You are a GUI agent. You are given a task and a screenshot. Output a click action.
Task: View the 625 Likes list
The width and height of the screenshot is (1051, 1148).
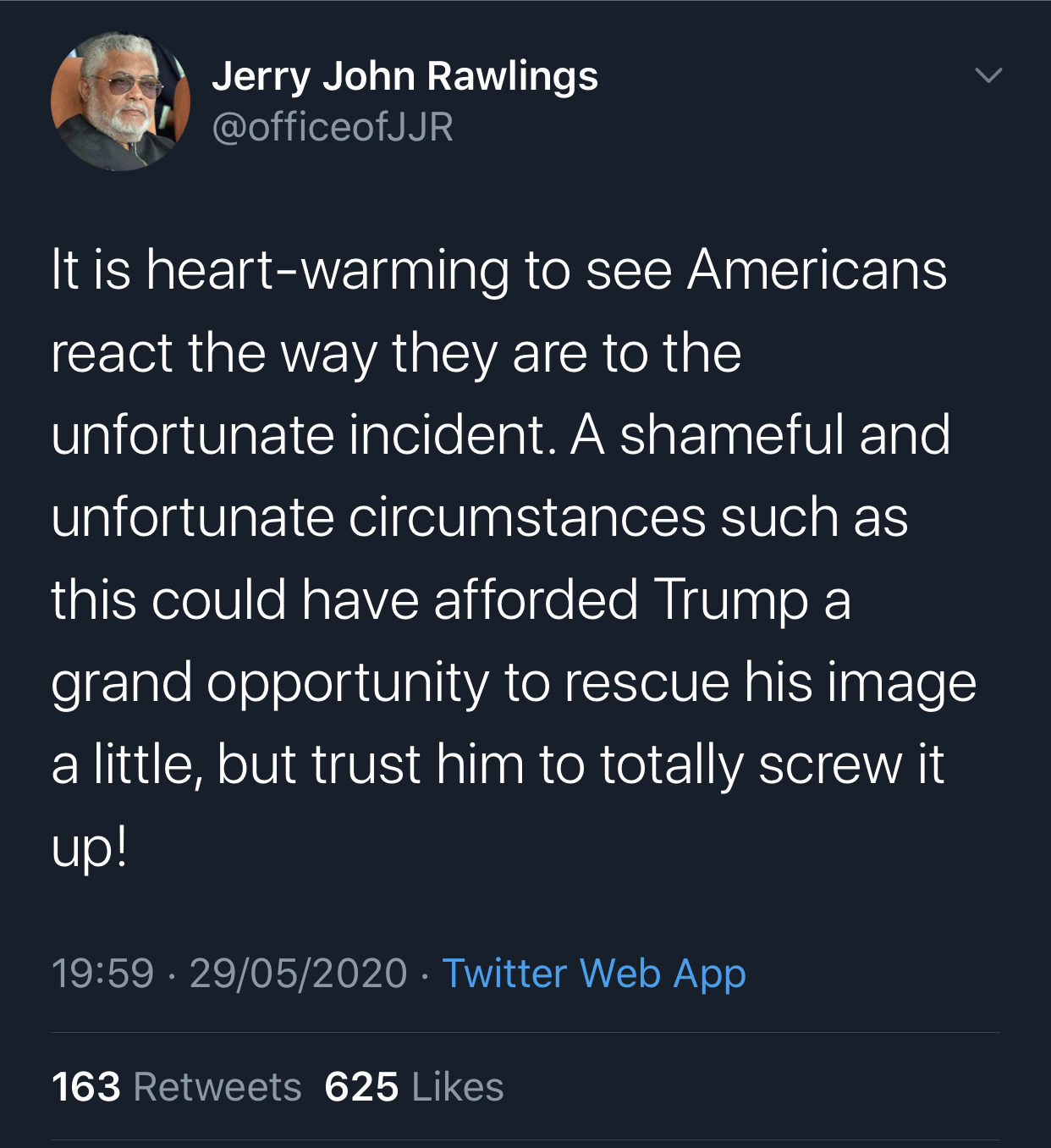point(414,1087)
